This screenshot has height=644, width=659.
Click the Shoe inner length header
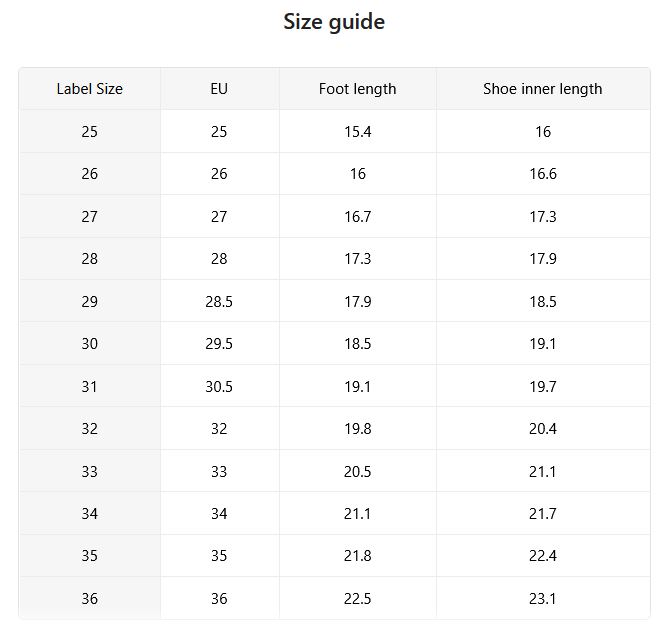point(543,89)
